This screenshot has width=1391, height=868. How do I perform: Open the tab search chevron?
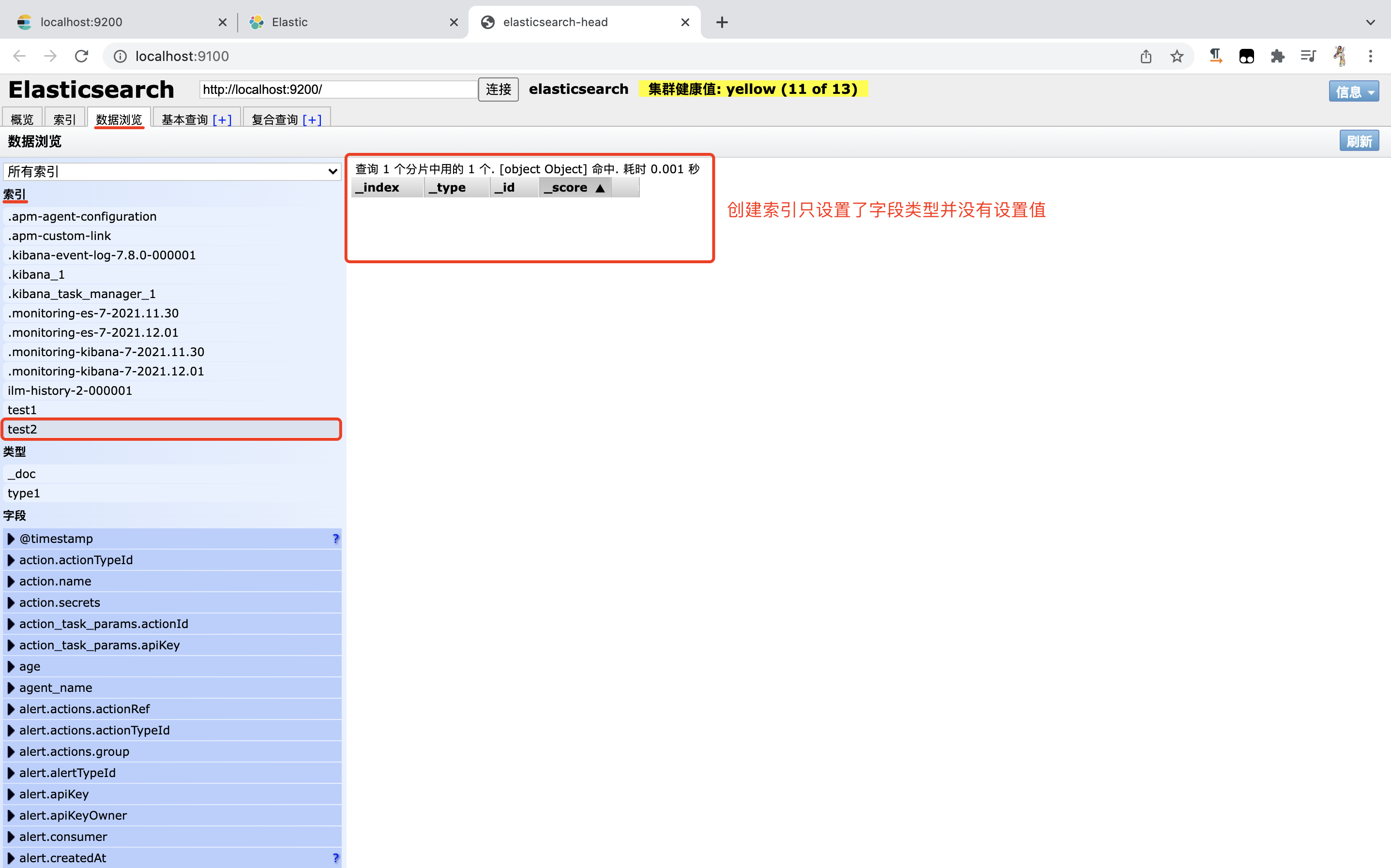(x=1370, y=22)
